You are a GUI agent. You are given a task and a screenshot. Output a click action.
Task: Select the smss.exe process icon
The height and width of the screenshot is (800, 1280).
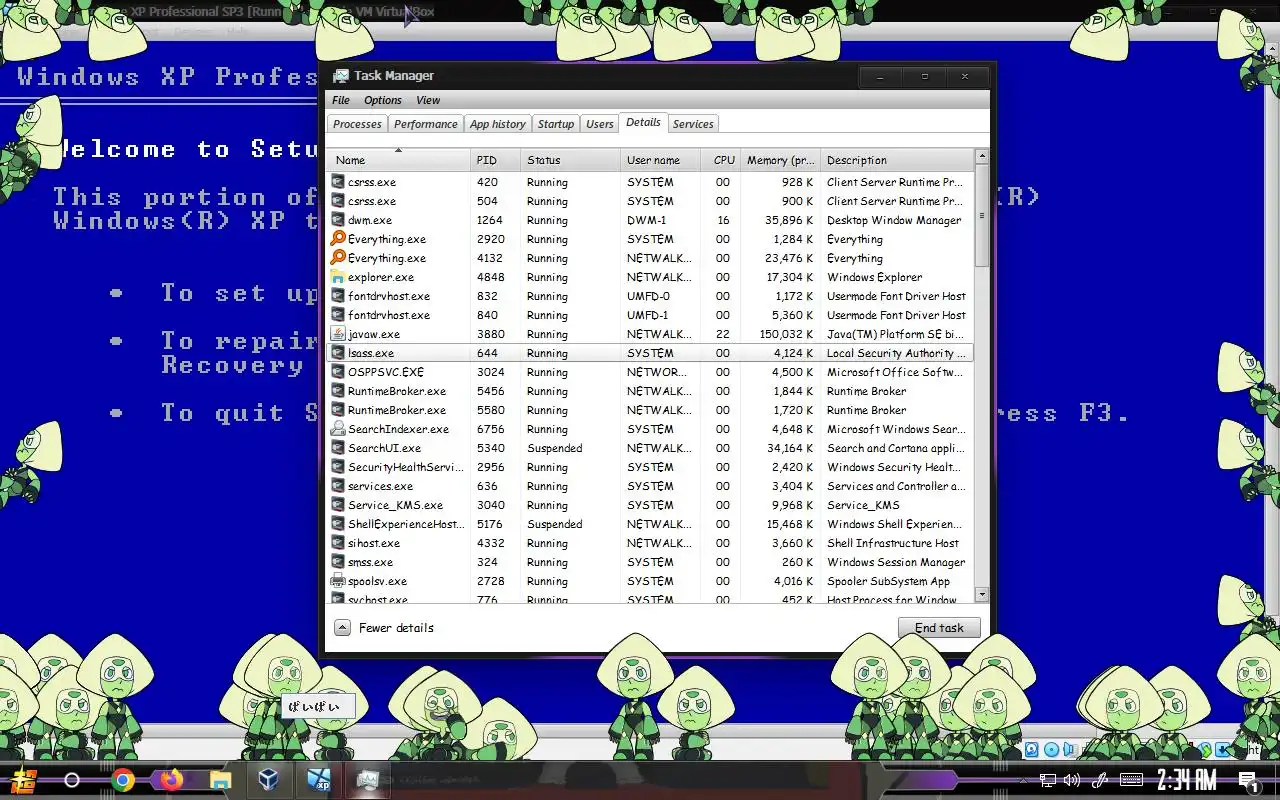[338, 562]
